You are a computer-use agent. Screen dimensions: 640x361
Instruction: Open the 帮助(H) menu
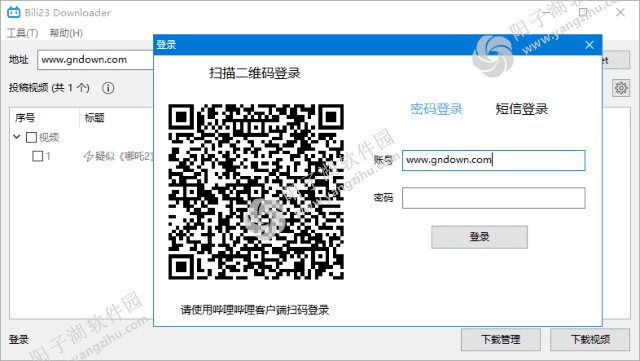coord(66,33)
